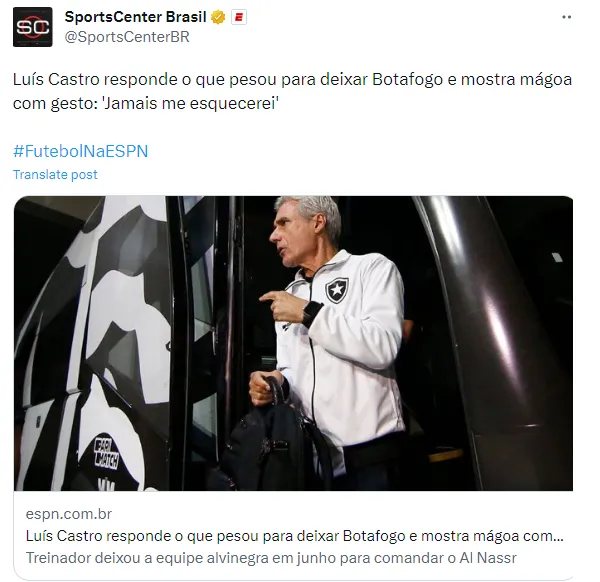This screenshot has height=582, width=600.
Task: Click the post text about Luís Castro
Action: pos(292,91)
